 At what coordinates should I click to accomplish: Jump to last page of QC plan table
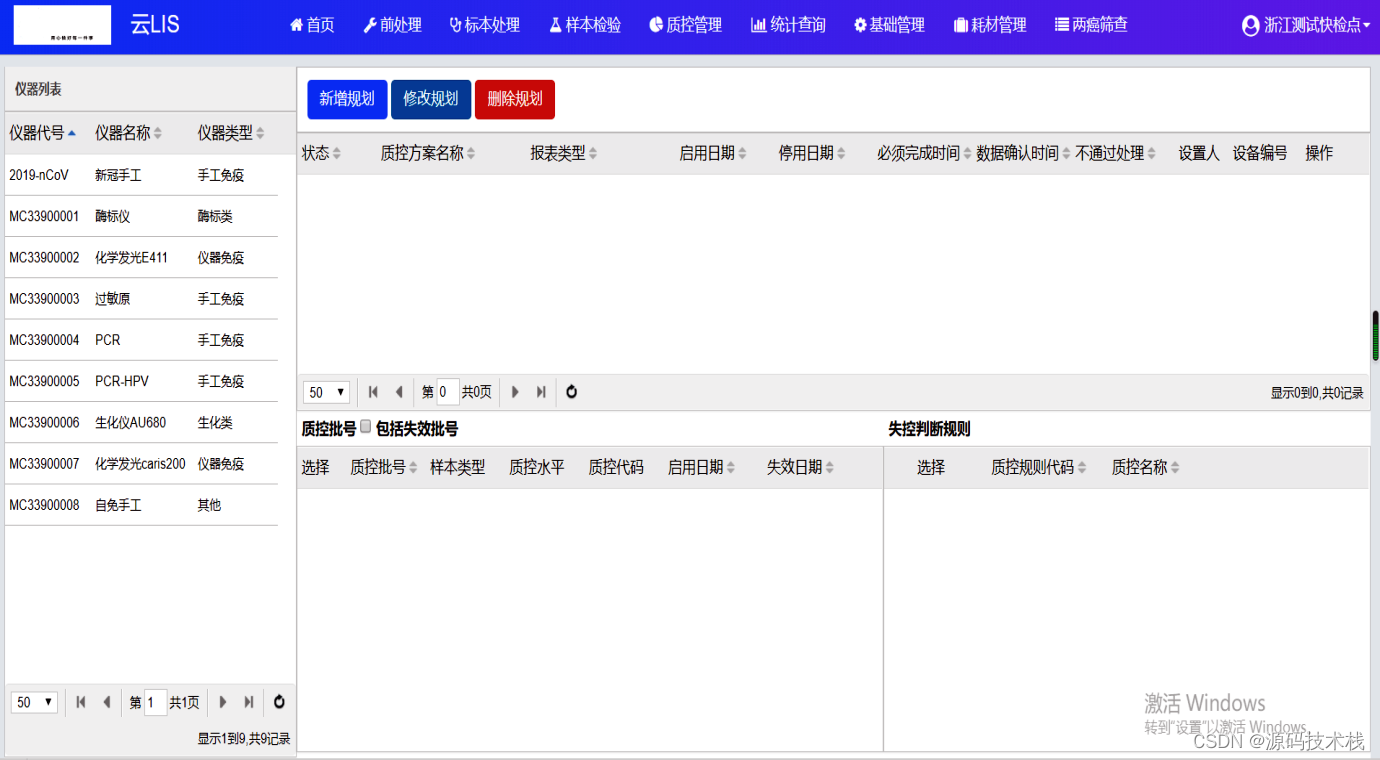541,392
